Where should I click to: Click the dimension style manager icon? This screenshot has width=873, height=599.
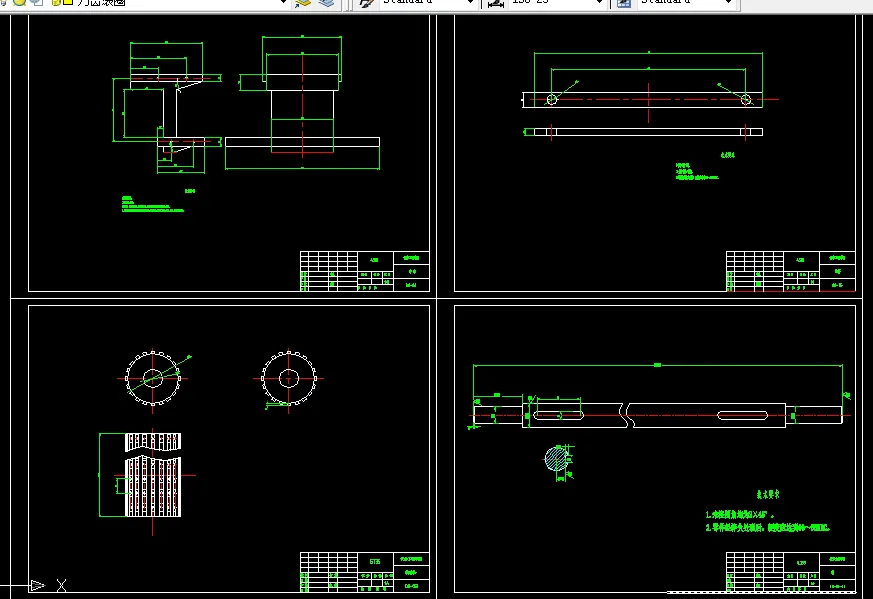tap(496, 3)
